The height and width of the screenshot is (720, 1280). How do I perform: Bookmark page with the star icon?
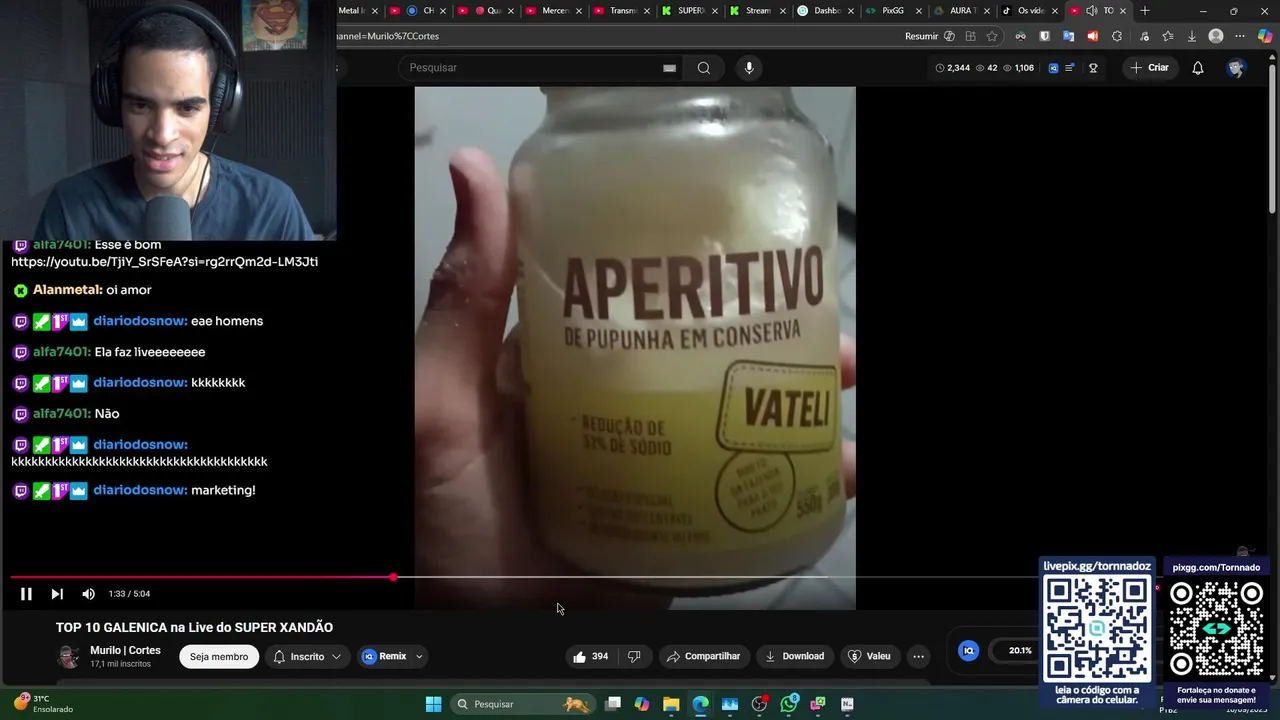tap(992, 37)
